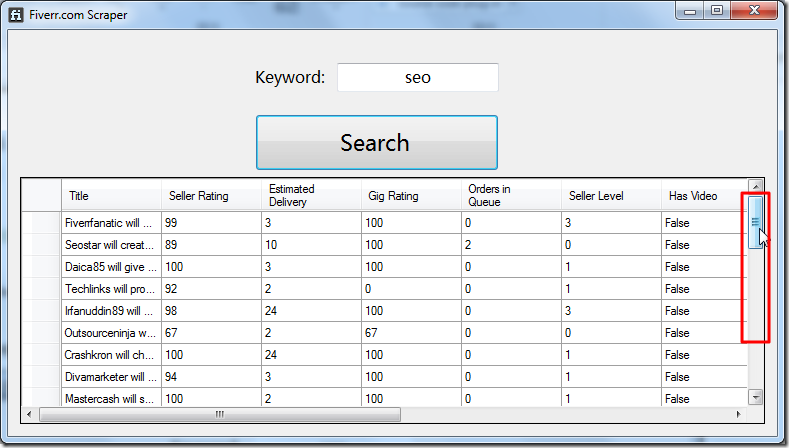
Task: Select the 'Techlinks will pro...' title cell
Action: click(x=111, y=289)
